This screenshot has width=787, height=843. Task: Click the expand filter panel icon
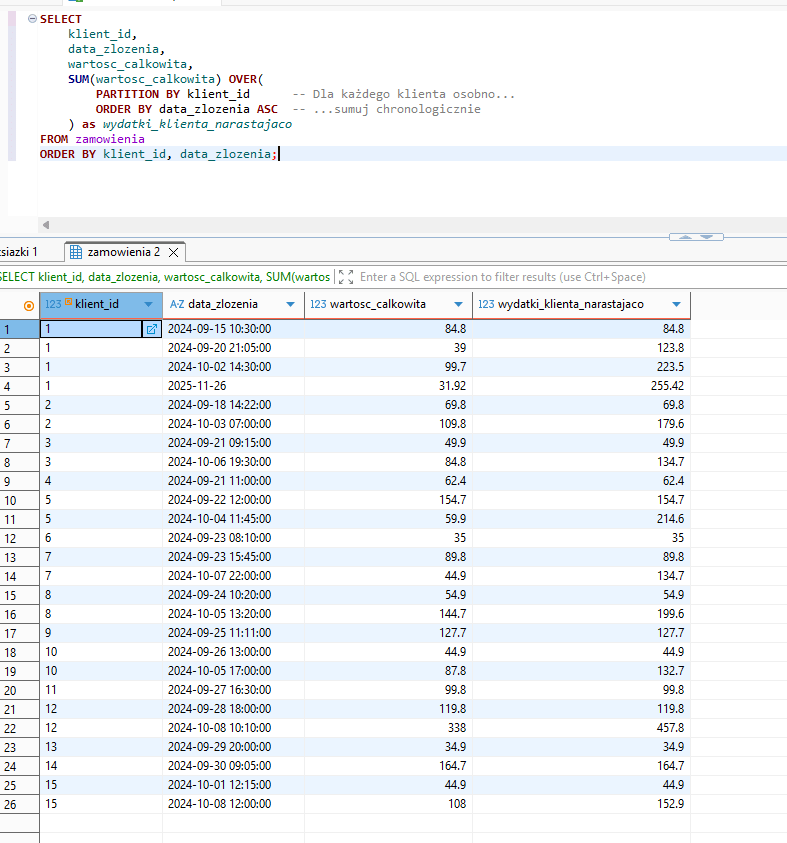[x=346, y=277]
